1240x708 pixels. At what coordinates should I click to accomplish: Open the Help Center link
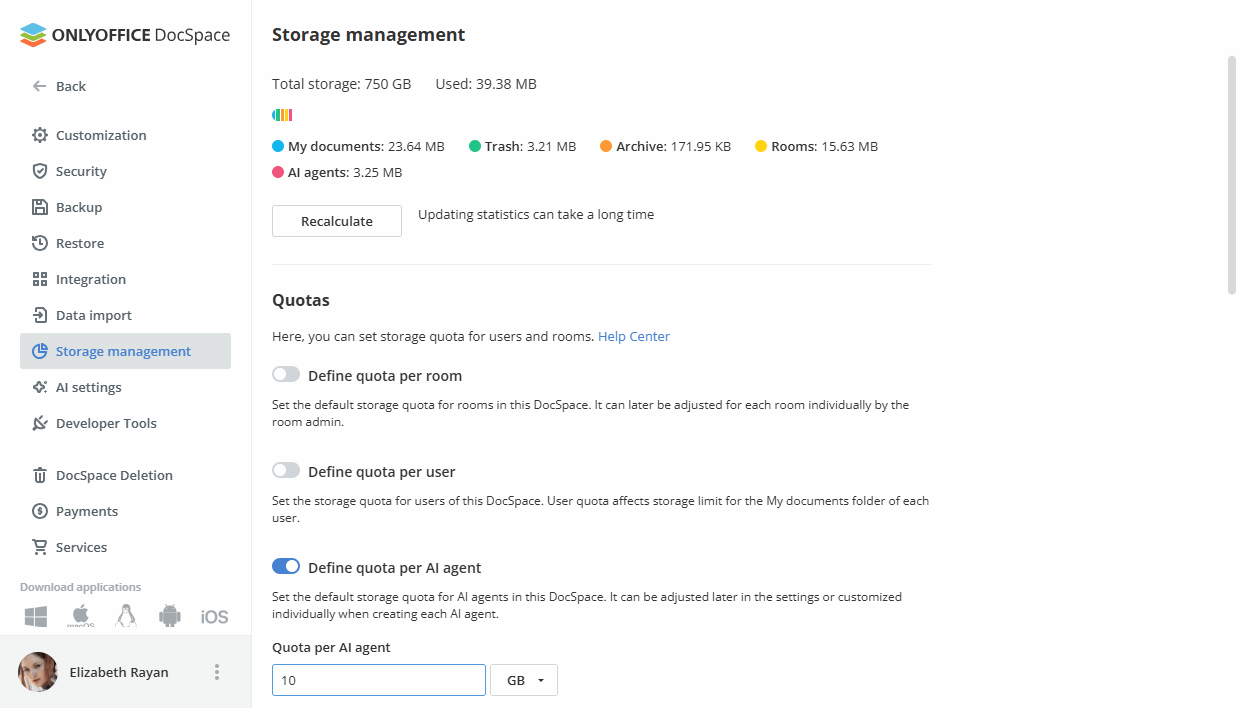pos(633,335)
